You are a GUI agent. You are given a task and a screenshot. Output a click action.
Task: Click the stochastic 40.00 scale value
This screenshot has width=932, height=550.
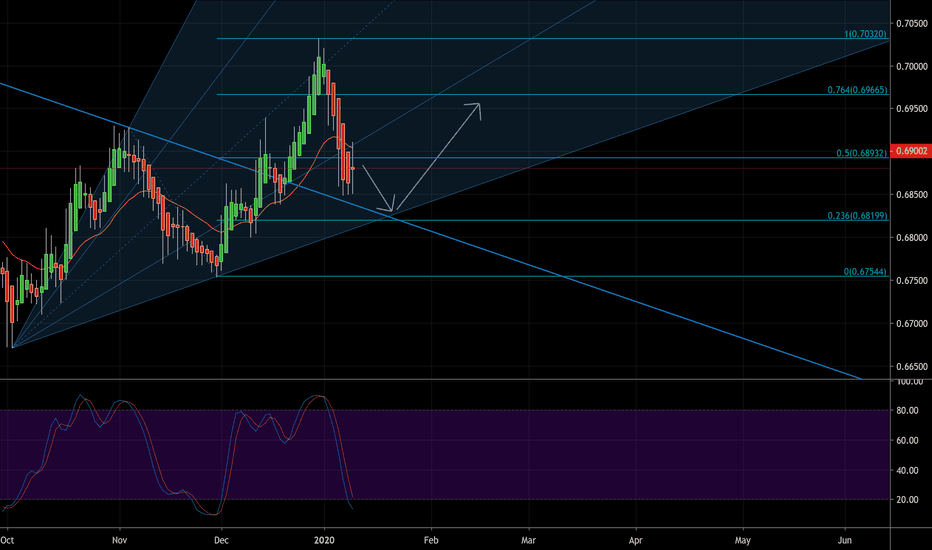tap(908, 470)
